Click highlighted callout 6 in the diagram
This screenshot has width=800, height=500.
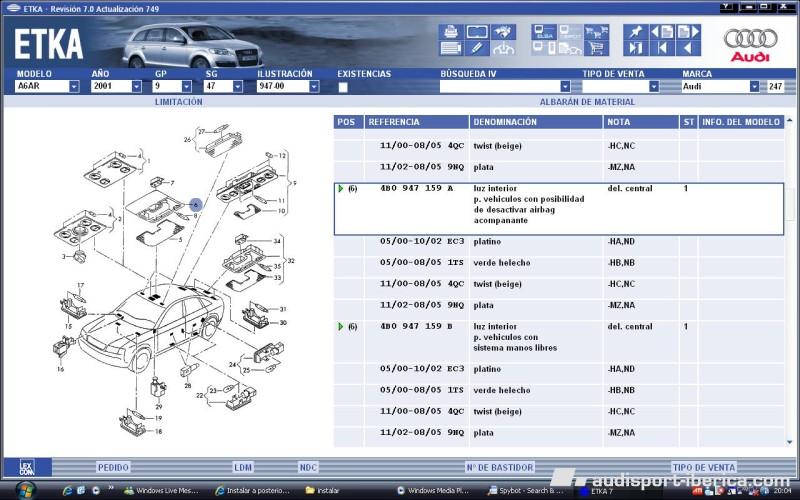[196, 205]
